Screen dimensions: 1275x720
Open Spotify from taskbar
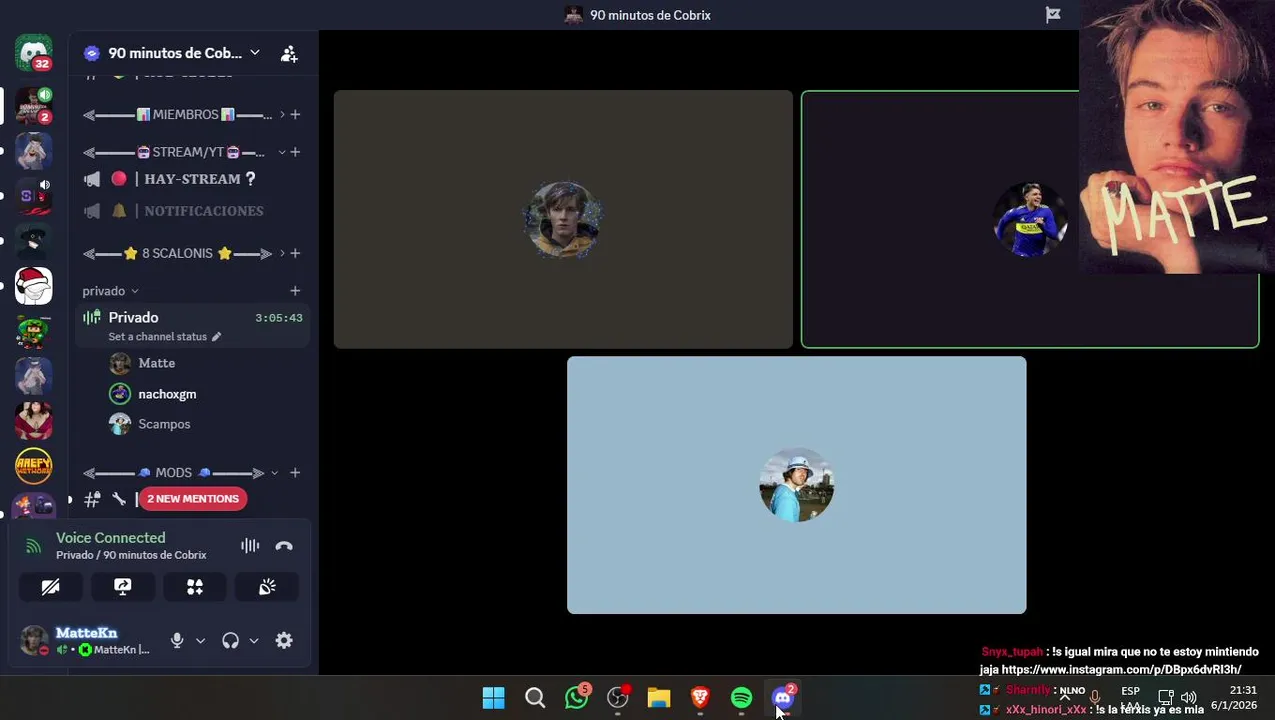click(x=741, y=698)
